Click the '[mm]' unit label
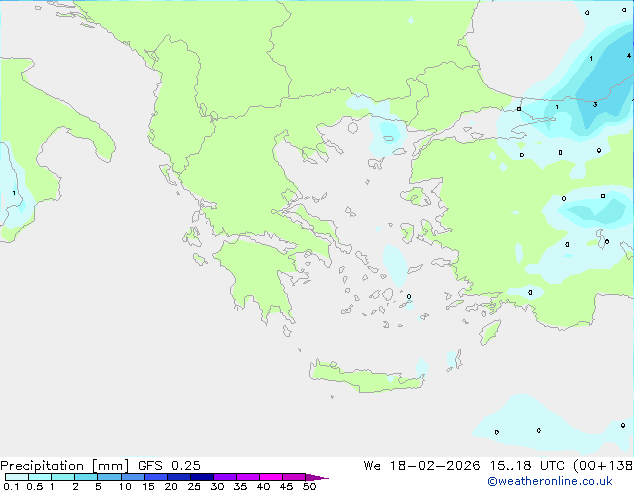The width and height of the screenshot is (634, 490). click(x=110, y=466)
